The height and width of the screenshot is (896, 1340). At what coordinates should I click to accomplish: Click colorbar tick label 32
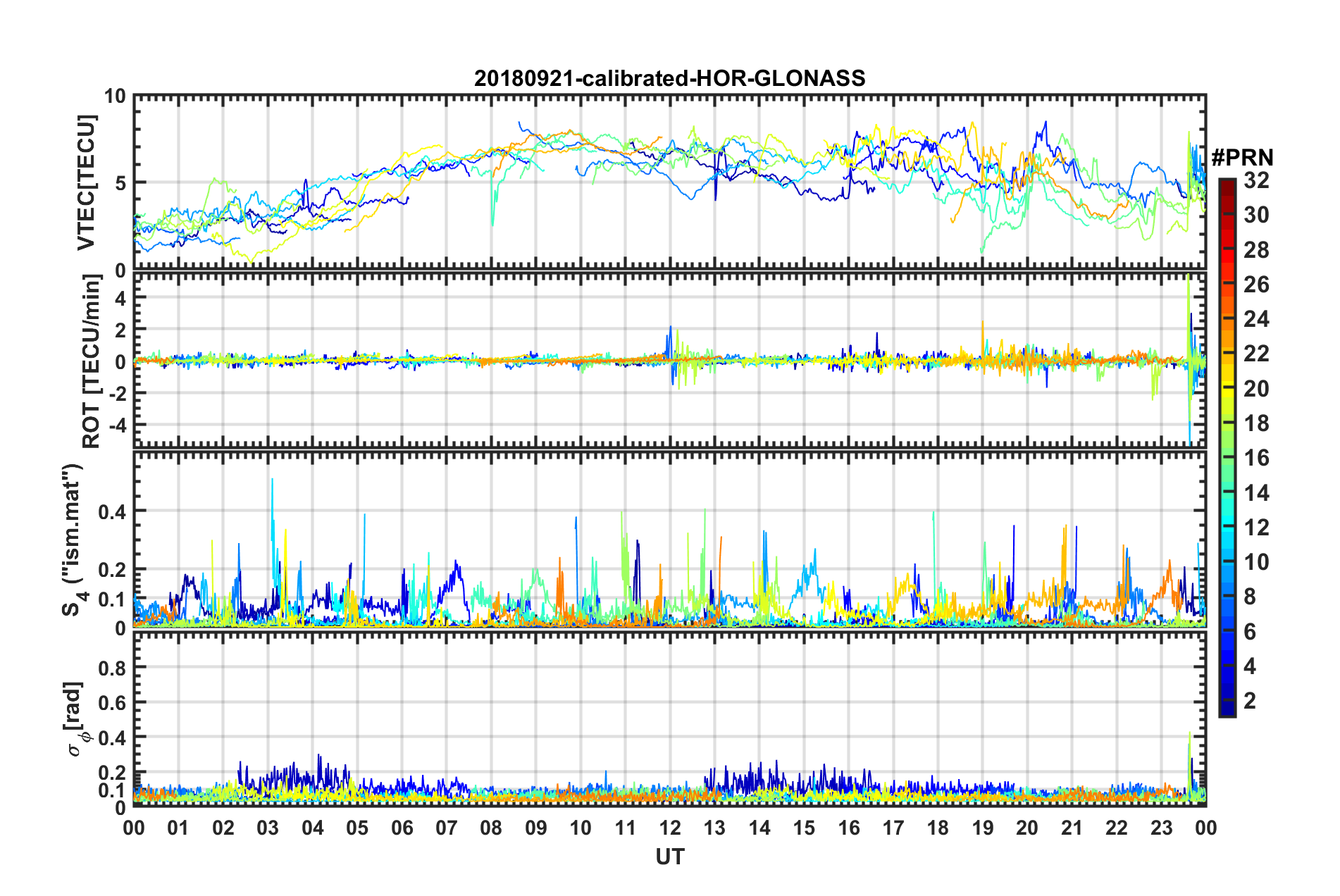(x=1256, y=180)
